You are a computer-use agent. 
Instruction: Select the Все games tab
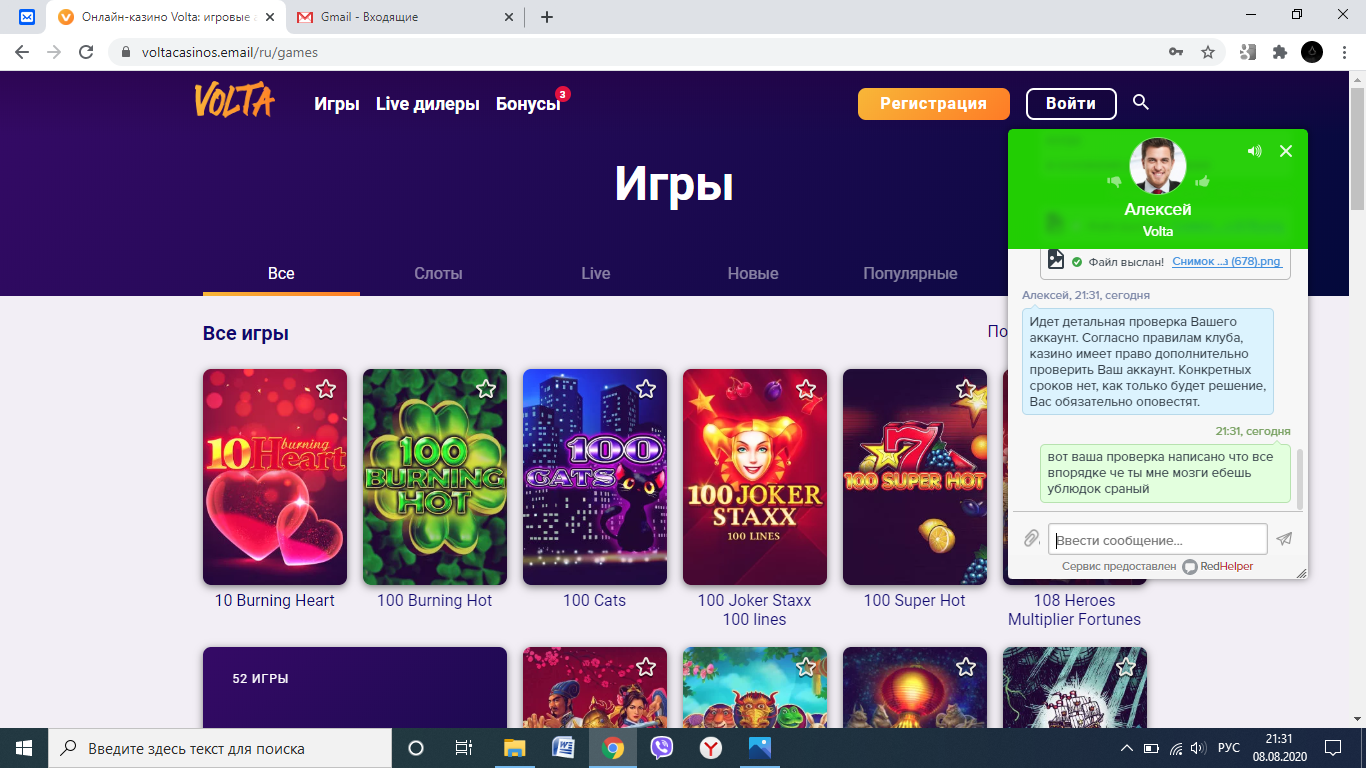[281, 273]
